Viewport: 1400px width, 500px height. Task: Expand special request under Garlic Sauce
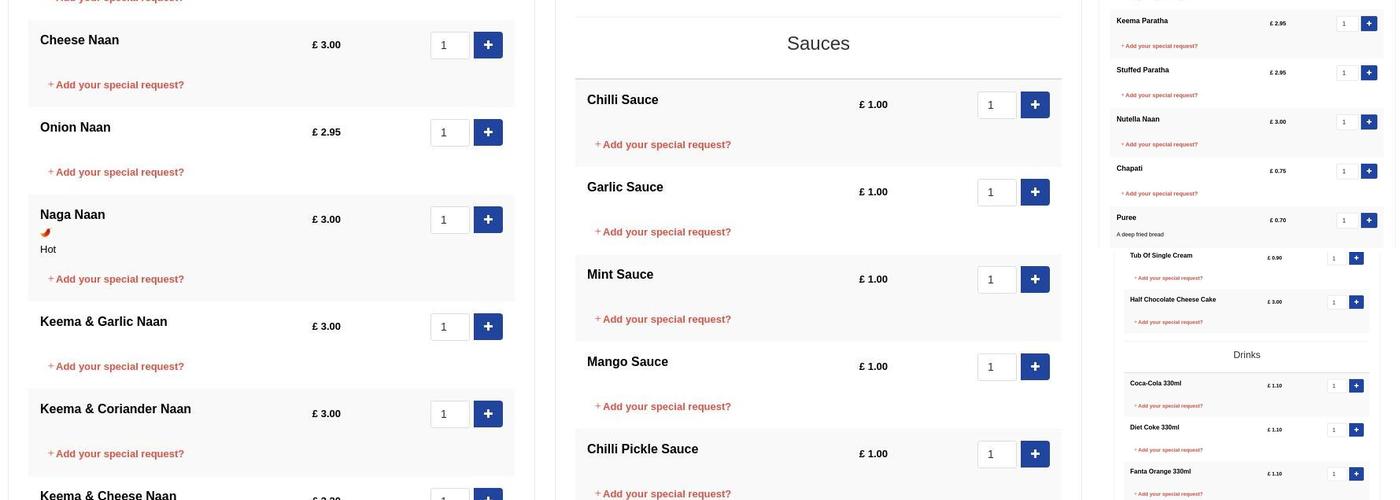pyautogui.click(x=666, y=232)
